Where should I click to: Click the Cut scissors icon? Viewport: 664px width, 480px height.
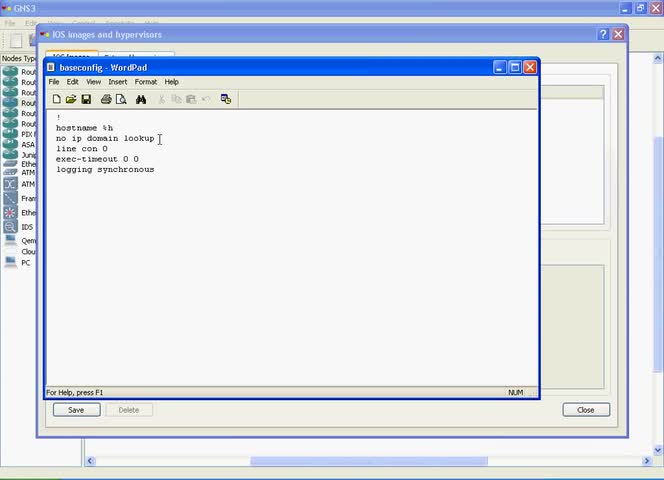(161, 99)
